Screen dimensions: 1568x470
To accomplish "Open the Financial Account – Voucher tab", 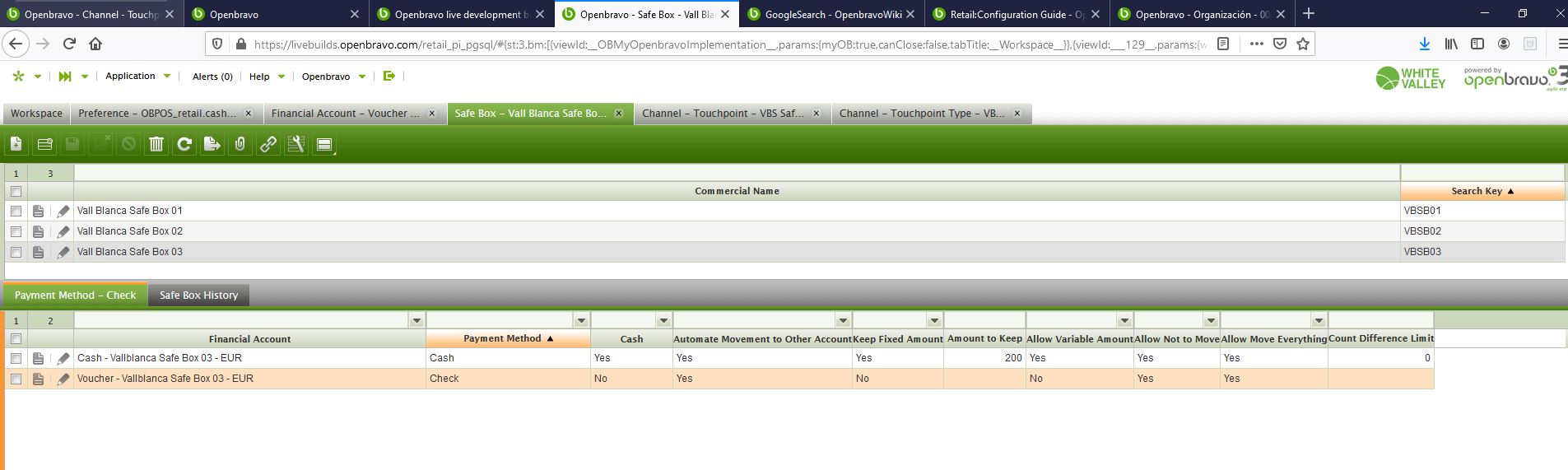I will [346, 114].
